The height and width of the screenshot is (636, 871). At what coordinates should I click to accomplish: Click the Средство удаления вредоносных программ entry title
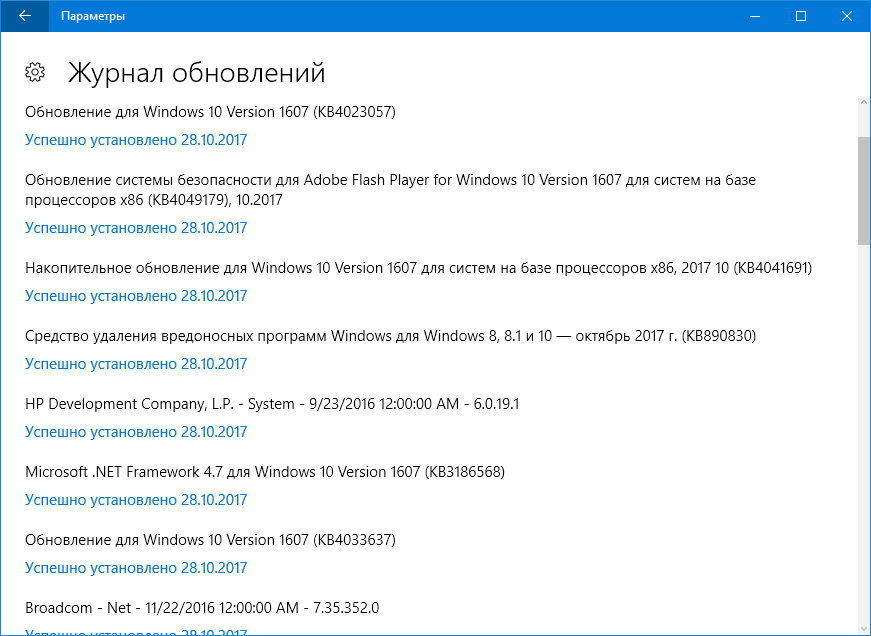coord(390,336)
